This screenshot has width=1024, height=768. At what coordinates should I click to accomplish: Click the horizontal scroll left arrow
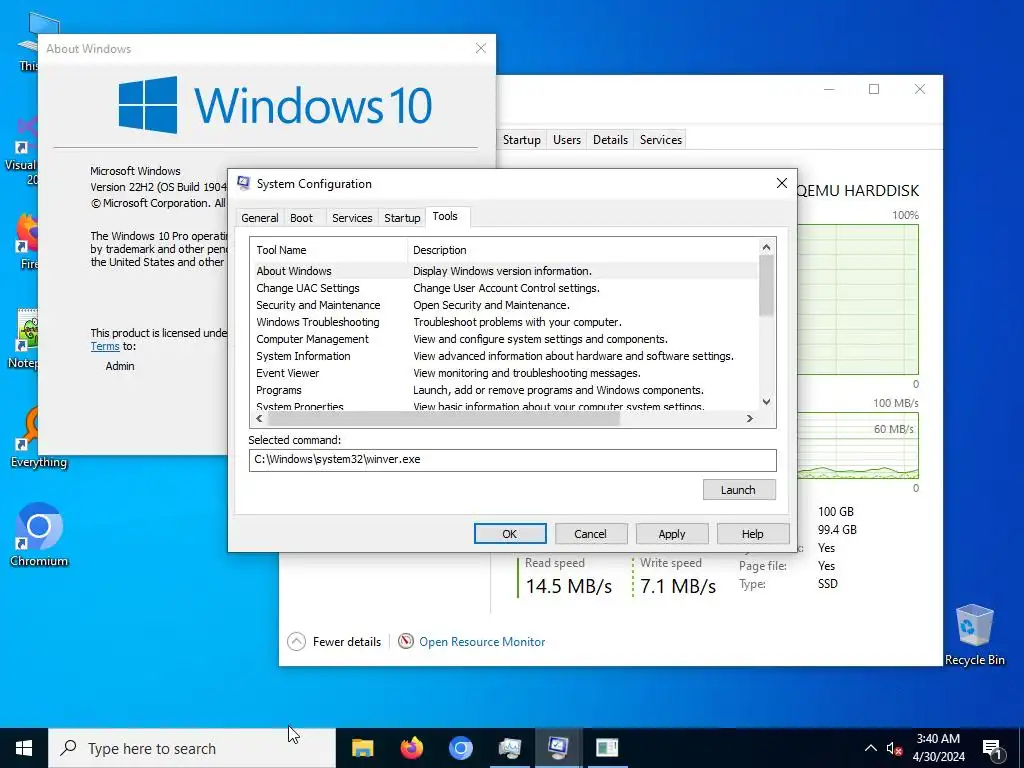(x=259, y=419)
